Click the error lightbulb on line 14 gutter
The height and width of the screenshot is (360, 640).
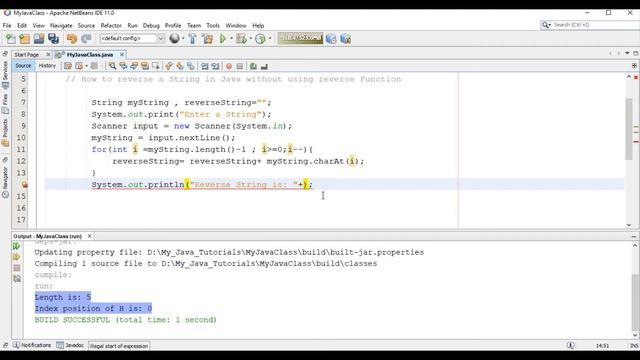(x=24, y=185)
